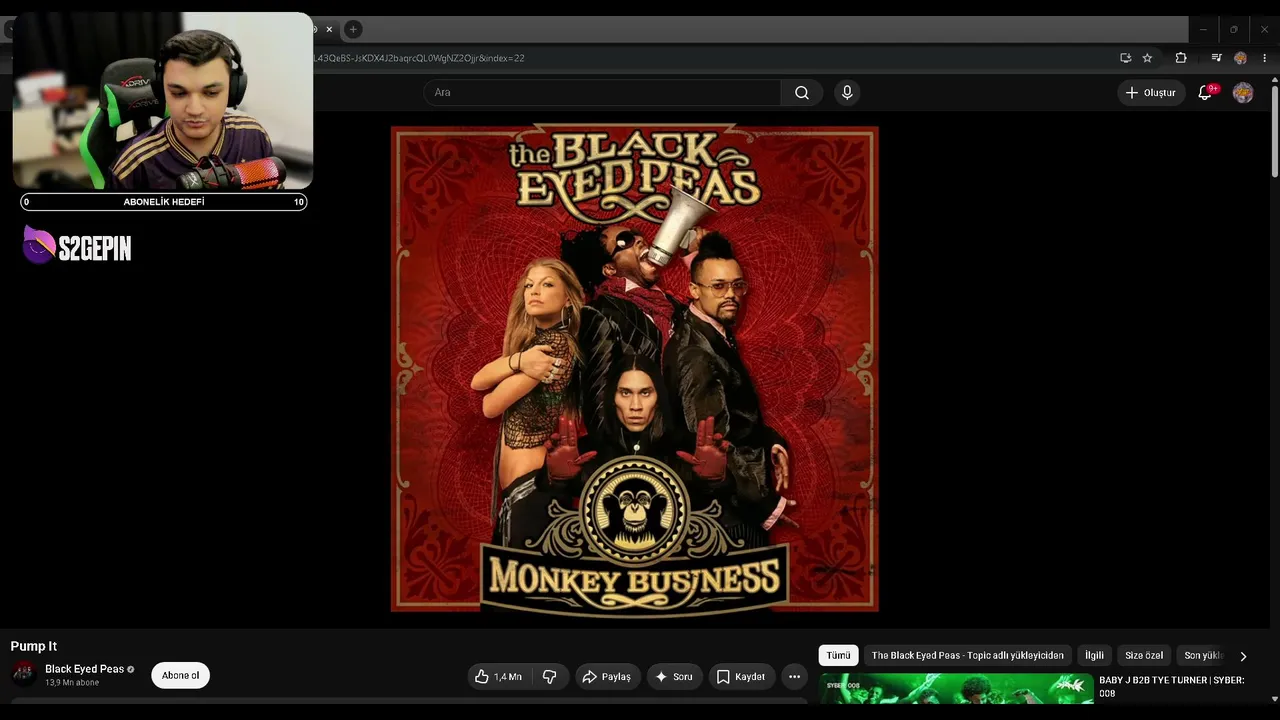The height and width of the screenshot is (720, 1280).
Task: Select the Tümü filter chip
Action: click(838, 656)
